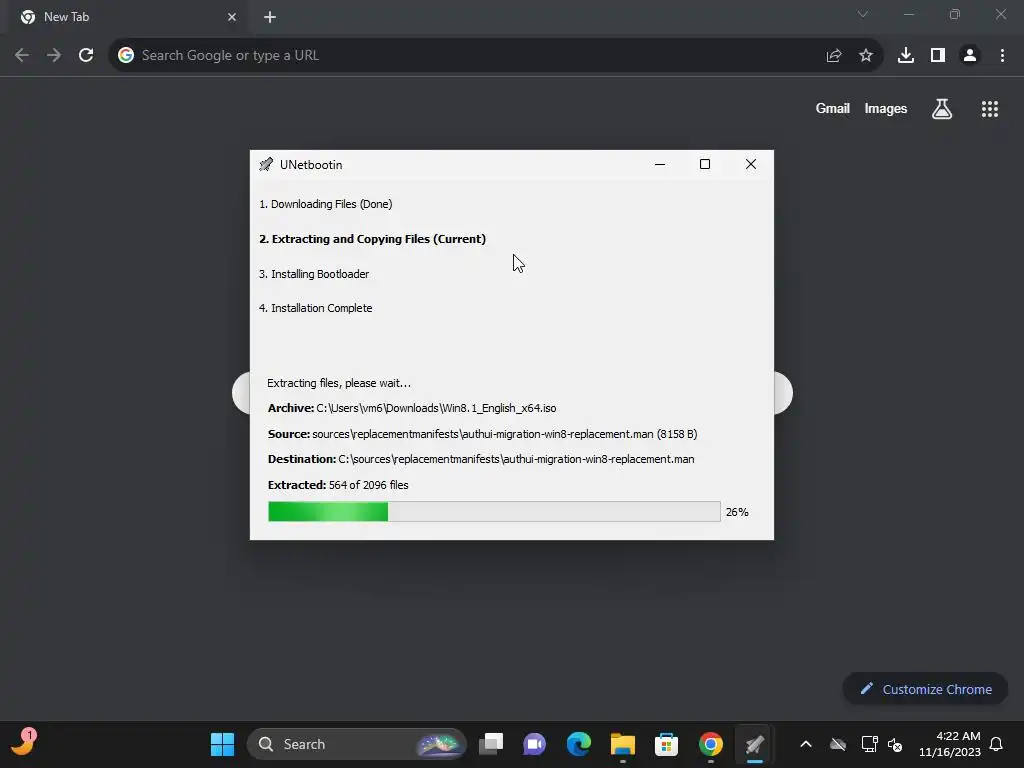Screen dimensions: 1024x768
Task: Minimize the UNetbootin window
Action: pos(660,165)
